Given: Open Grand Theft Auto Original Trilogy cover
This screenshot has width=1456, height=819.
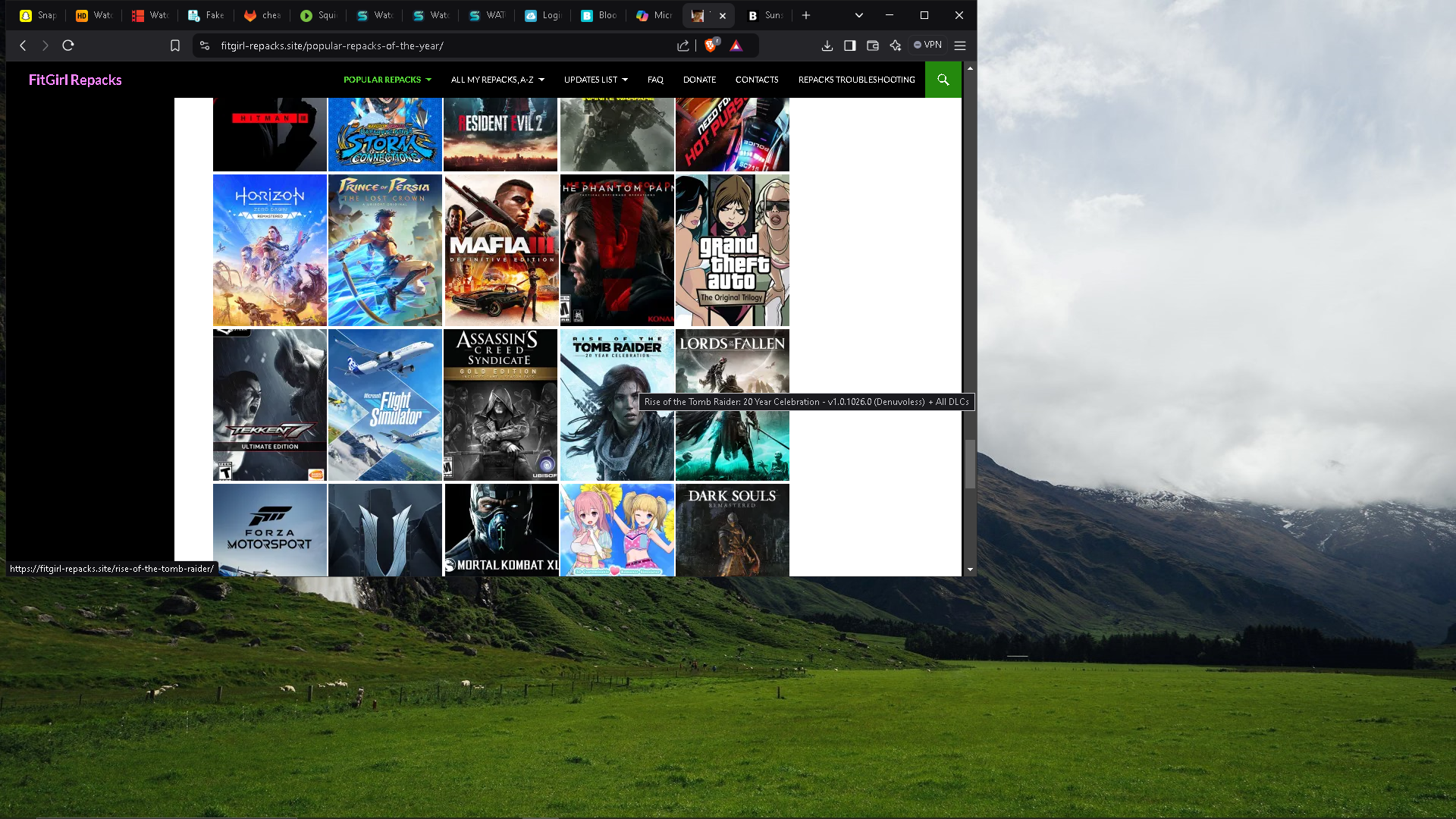Looking at the screenshot, I should pyautogui.click(x=733, y=250).
